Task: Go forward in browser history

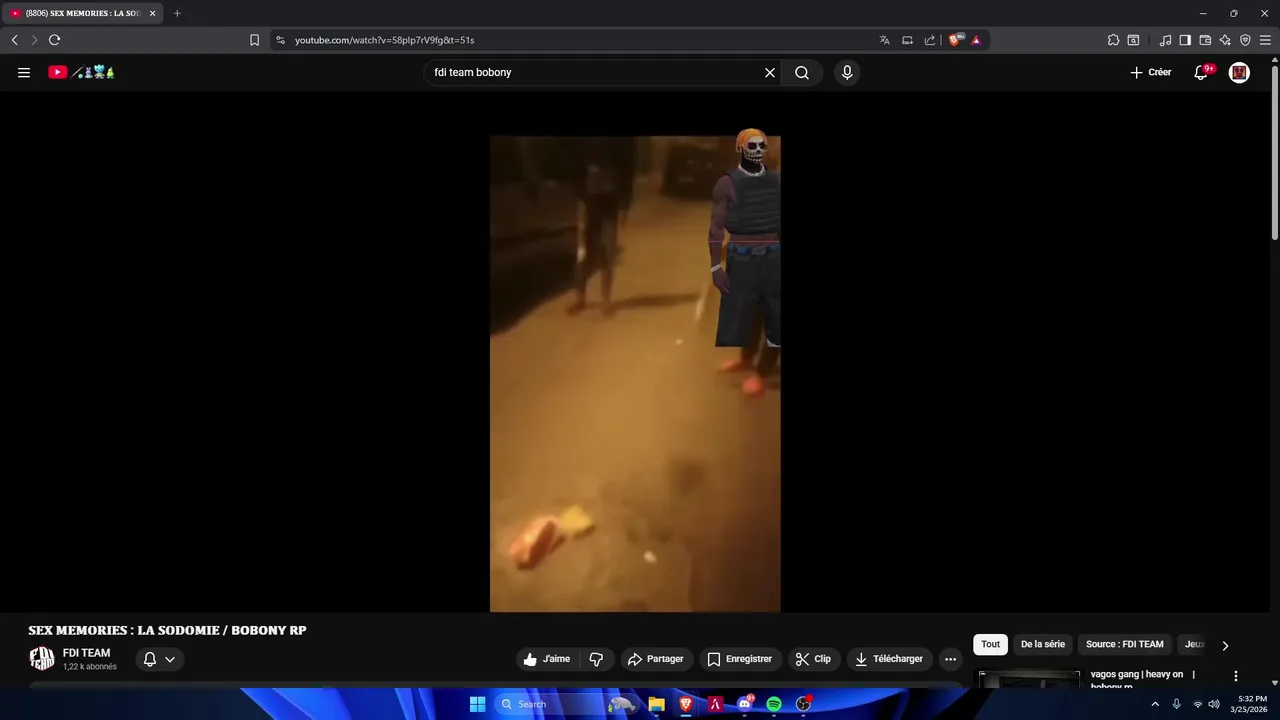Action: [x=34, y=40]
